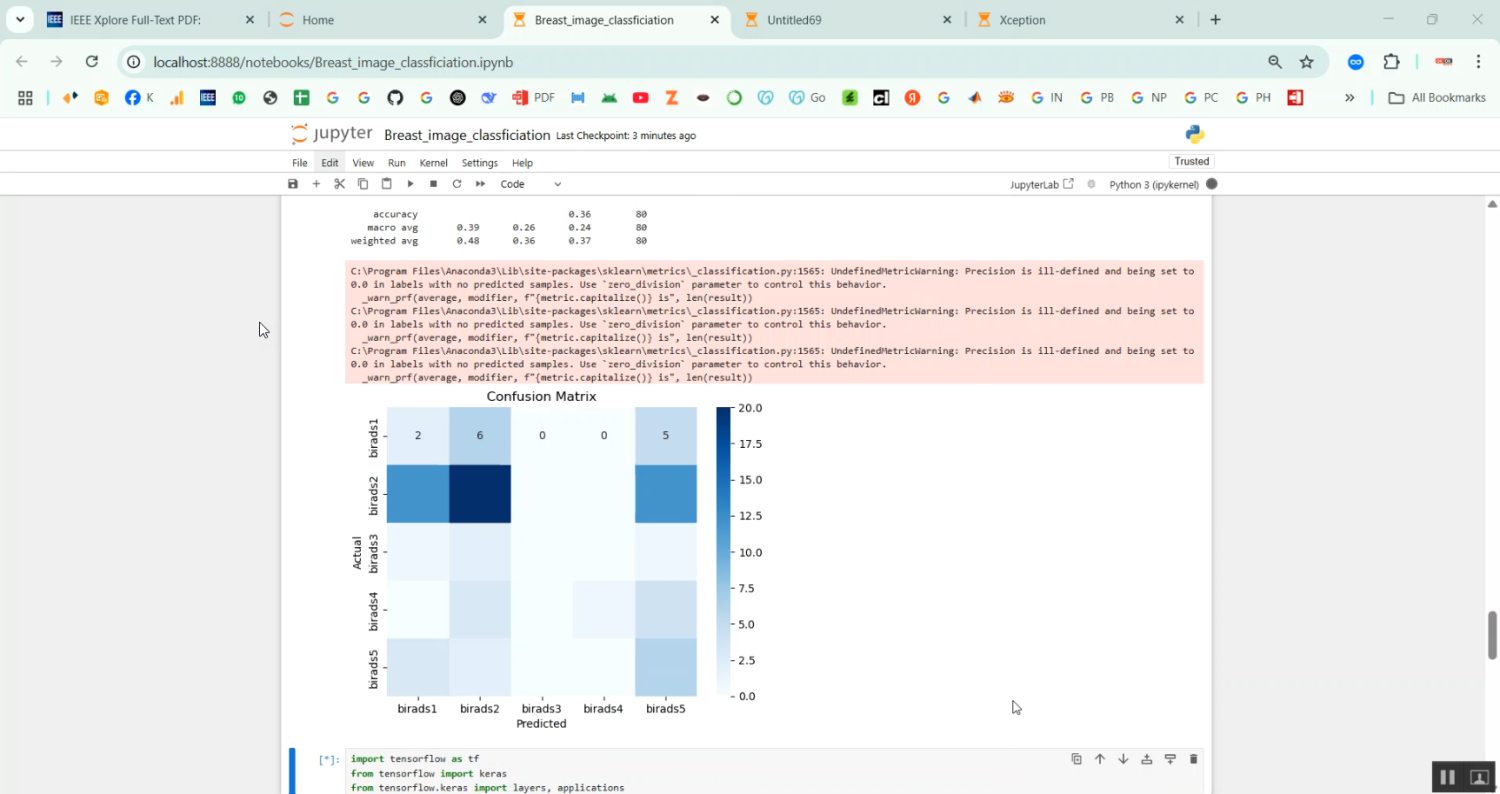Viewport: 1500px width, 794px height.
Task: Open the cell type dropdown showing Code
Action: click(530, 184)
